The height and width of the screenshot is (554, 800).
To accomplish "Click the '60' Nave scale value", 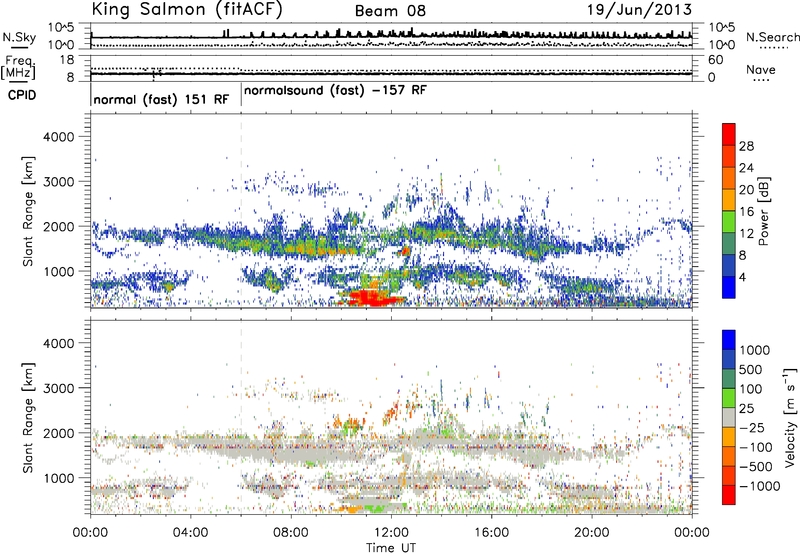I will click(715, 60).
